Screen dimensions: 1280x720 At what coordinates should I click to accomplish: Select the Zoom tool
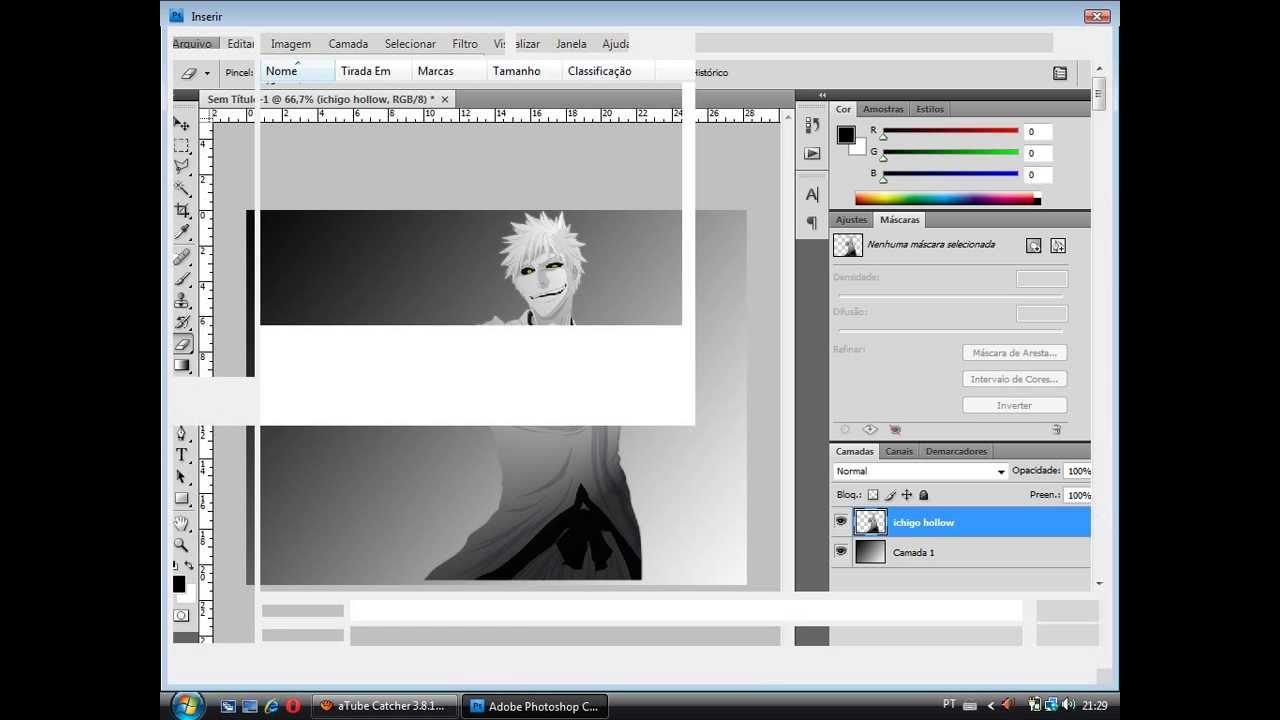coord(182,545)
